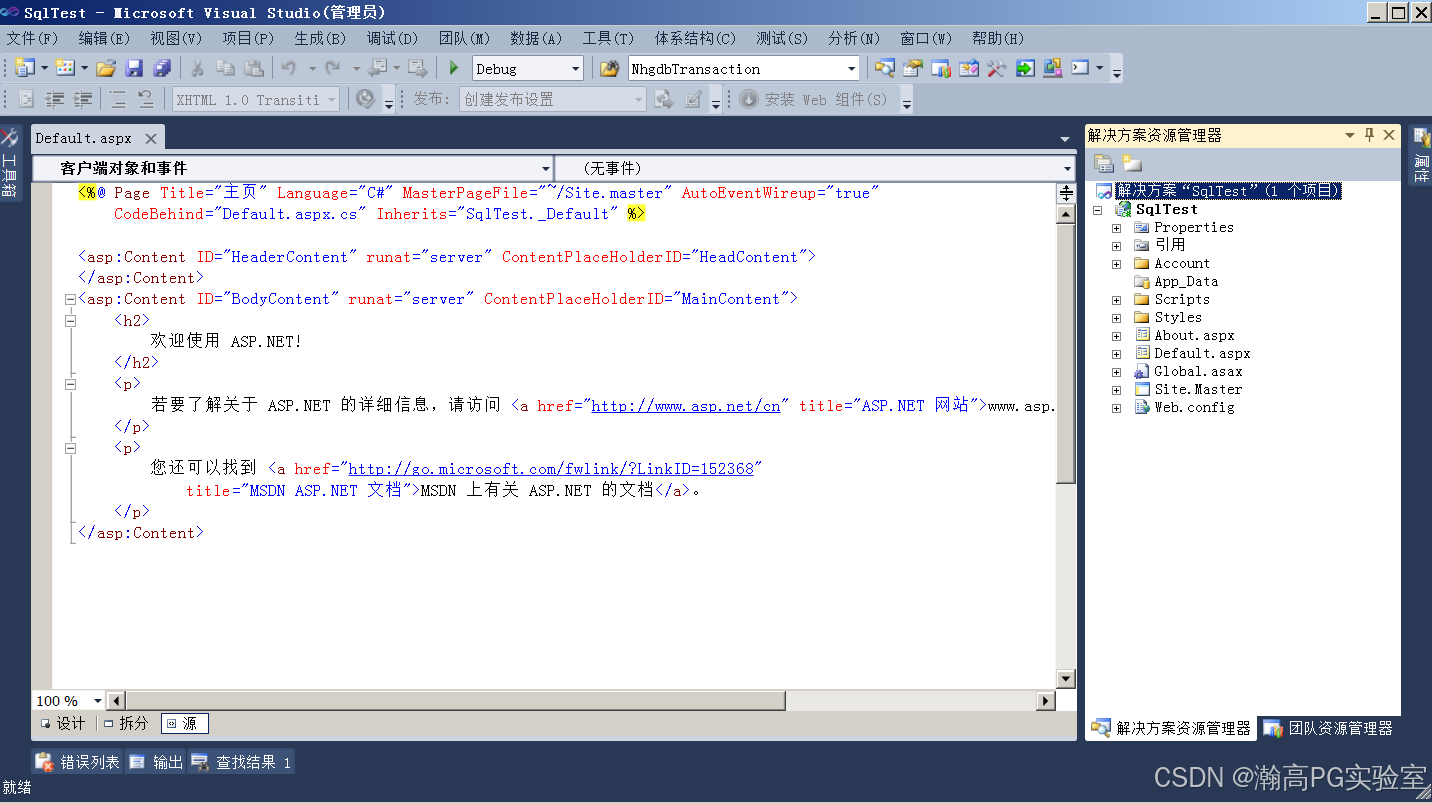This screenshot has width=1432, height=804.
Task: Switch to the 团队资源管理器 tab
Action: [x=1329, y=728]
